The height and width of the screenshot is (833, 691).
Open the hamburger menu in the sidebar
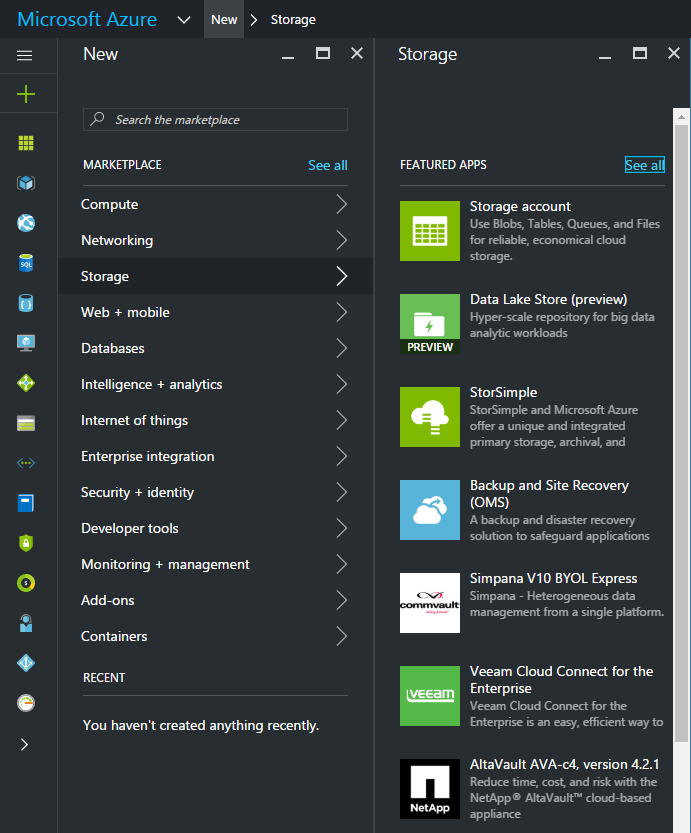click(25, 56)
